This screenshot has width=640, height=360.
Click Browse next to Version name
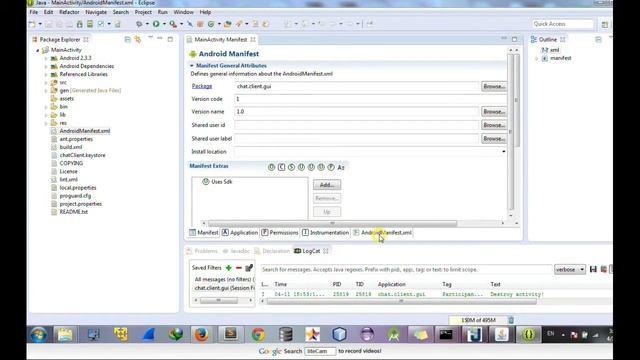point(494,111)
